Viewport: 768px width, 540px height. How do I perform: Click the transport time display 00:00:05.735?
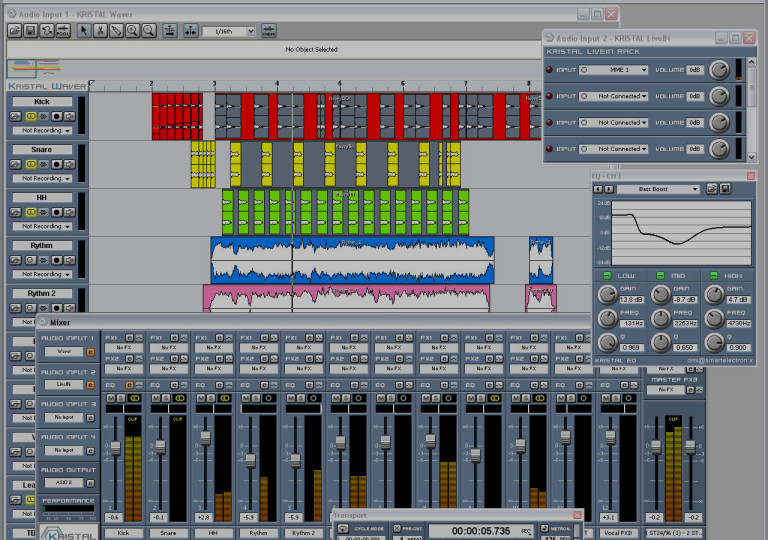tap(481, 531)
